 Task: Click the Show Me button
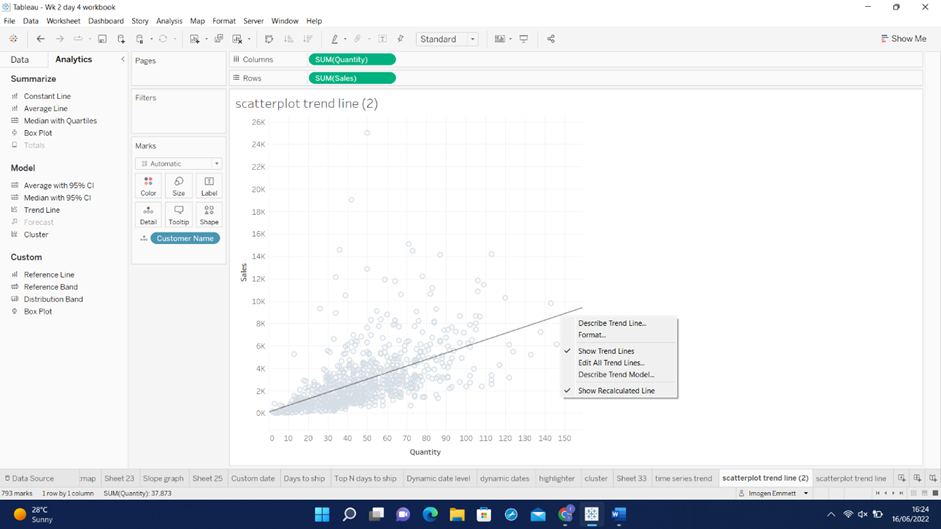coord(903,39)
